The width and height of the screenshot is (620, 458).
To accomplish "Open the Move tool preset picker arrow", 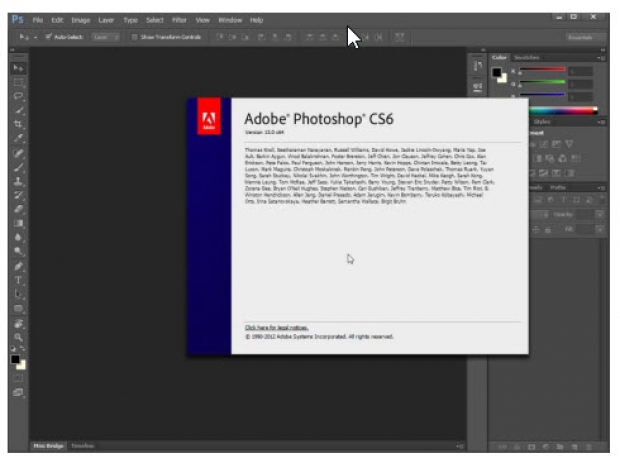I will pyautogui.click(x=35, y=37).
